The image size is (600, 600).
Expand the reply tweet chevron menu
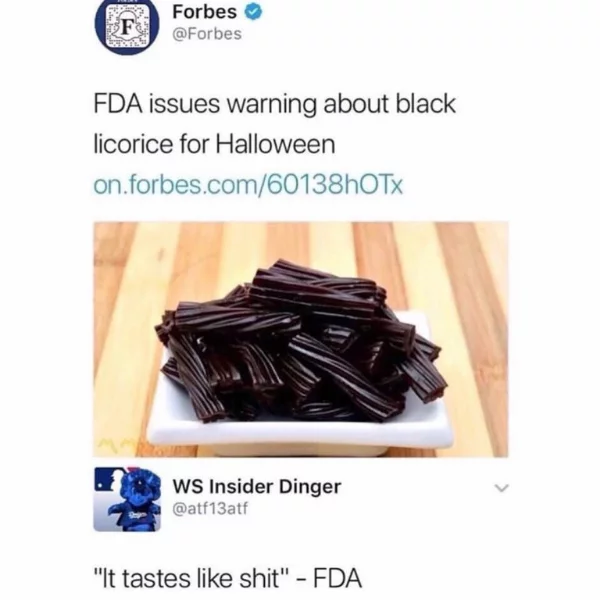[x=501, y=488]
